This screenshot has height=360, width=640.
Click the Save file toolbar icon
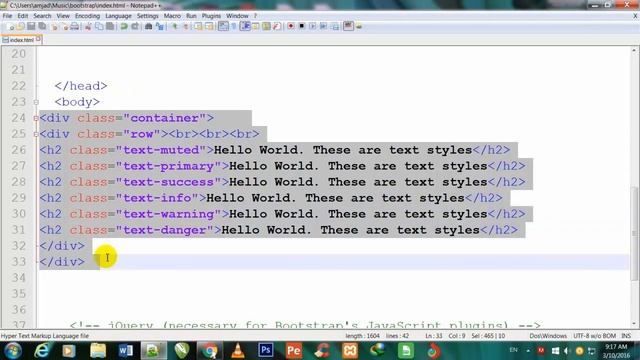pyautogui.click(x=31, y=27)
